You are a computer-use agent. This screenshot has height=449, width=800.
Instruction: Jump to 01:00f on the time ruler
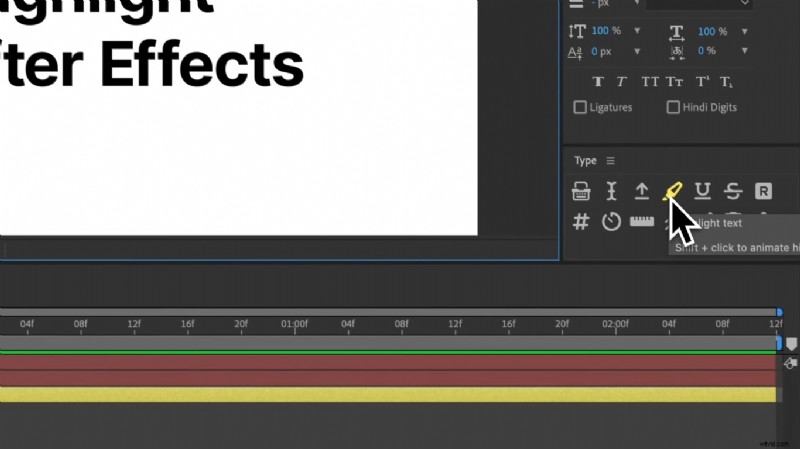pos(294,325)
